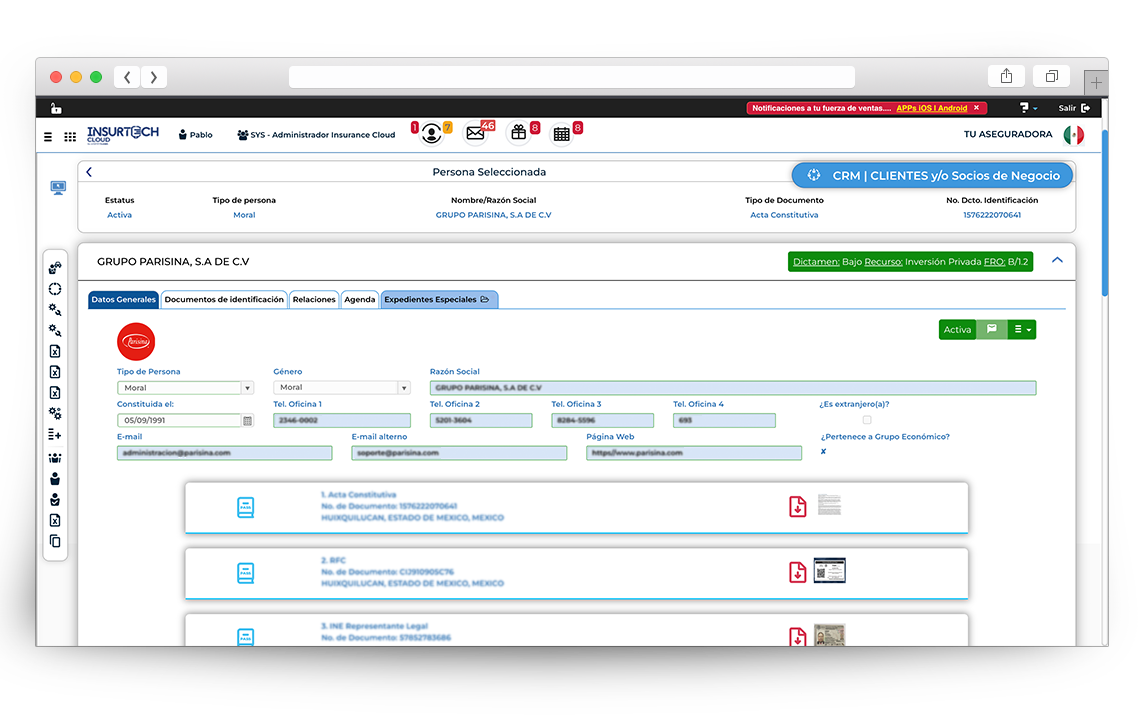The width and height of the screenshot is (1138, 715).
Task: Open the green list options dropdown
Action: (1021, 330)
